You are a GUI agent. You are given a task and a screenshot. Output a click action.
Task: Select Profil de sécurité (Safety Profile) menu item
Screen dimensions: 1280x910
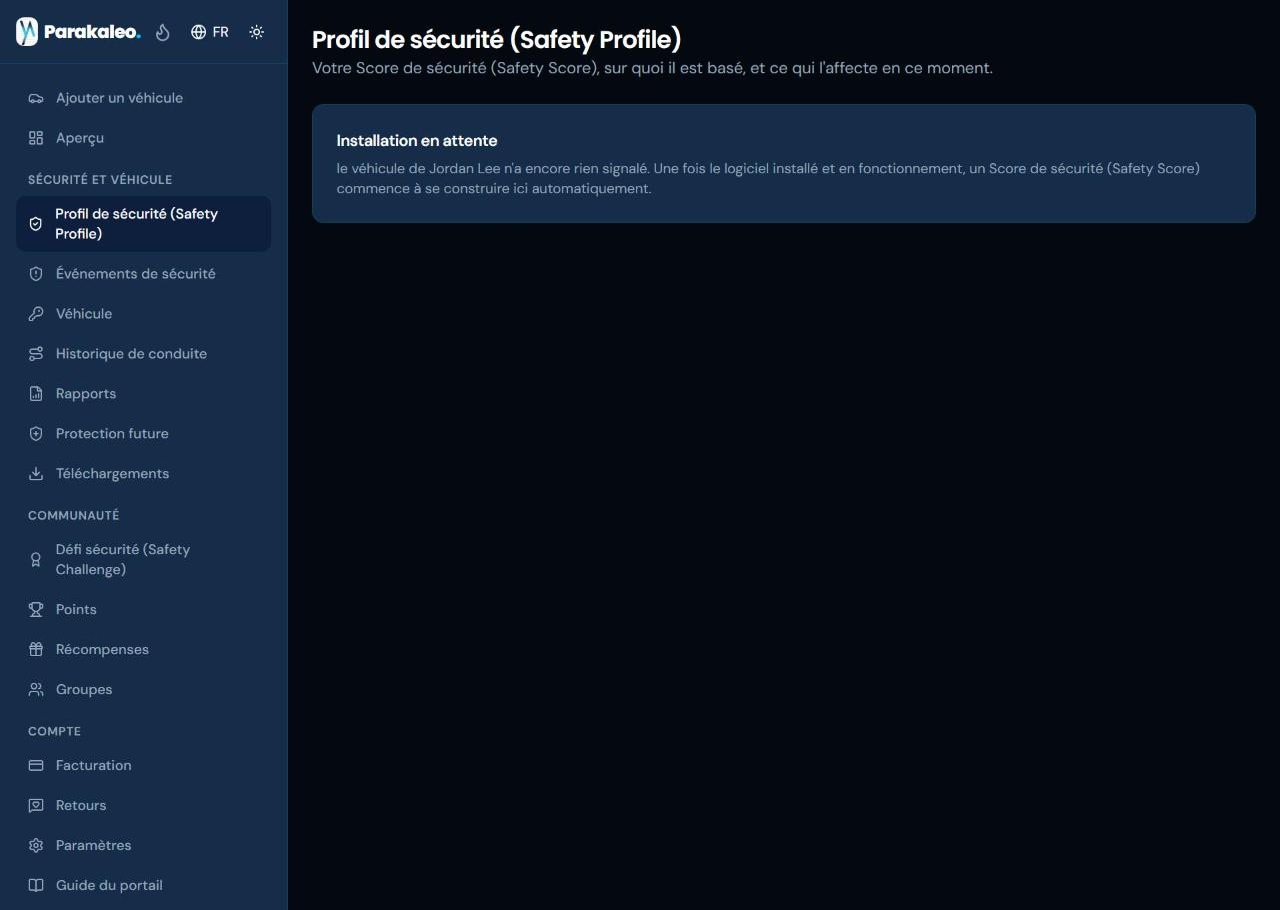(143, 224)
